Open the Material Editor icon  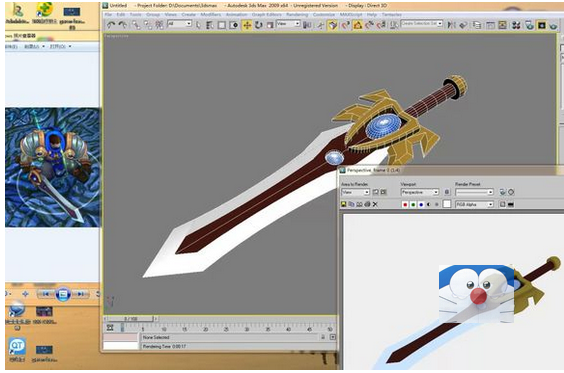click(x=516, y=25)
